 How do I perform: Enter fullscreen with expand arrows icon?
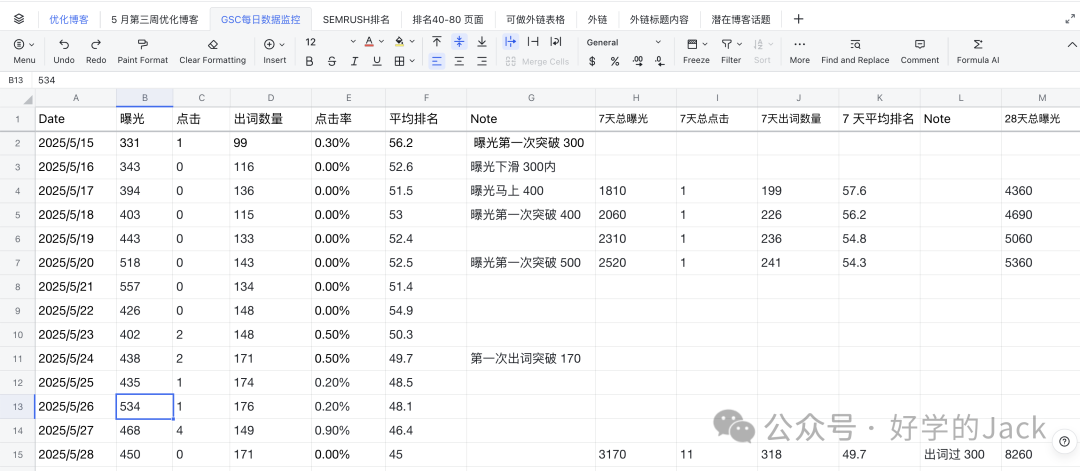coord(1070,19)
